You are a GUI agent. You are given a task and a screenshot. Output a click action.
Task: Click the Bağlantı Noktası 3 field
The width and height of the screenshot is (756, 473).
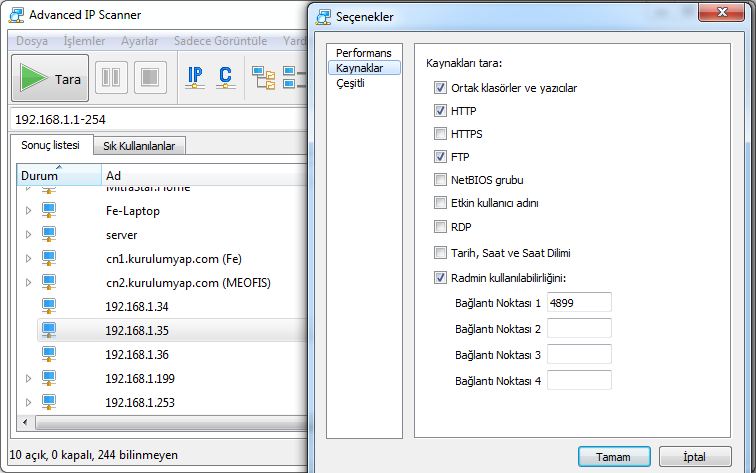579,355
